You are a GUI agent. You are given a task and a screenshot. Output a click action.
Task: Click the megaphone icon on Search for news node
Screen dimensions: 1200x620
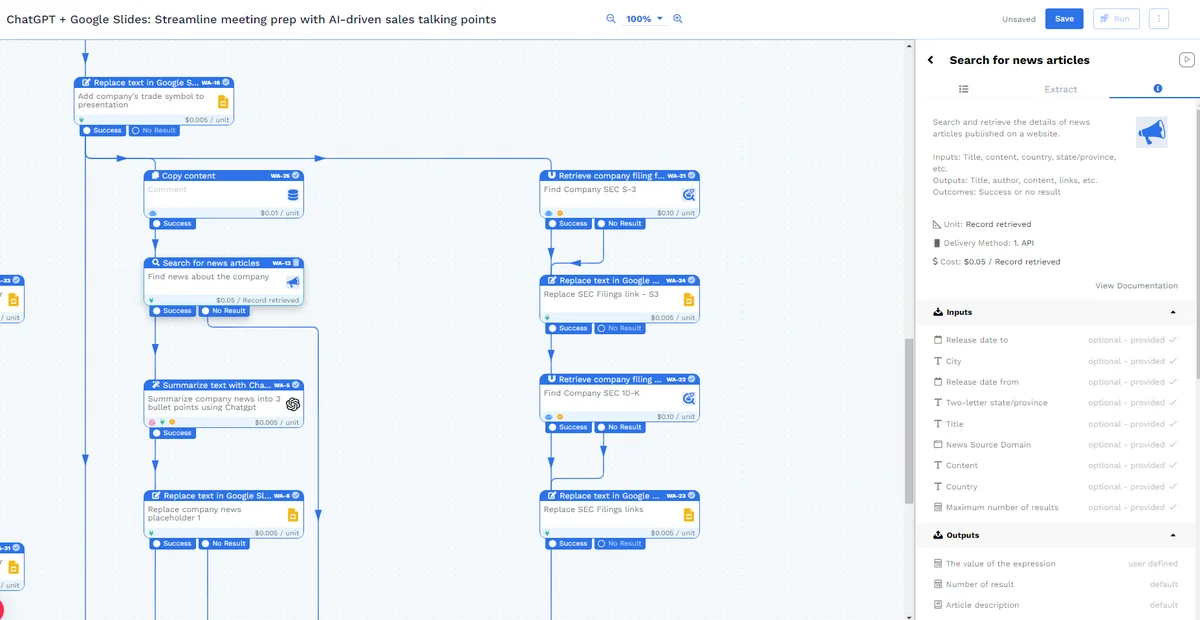pos(293,283)
